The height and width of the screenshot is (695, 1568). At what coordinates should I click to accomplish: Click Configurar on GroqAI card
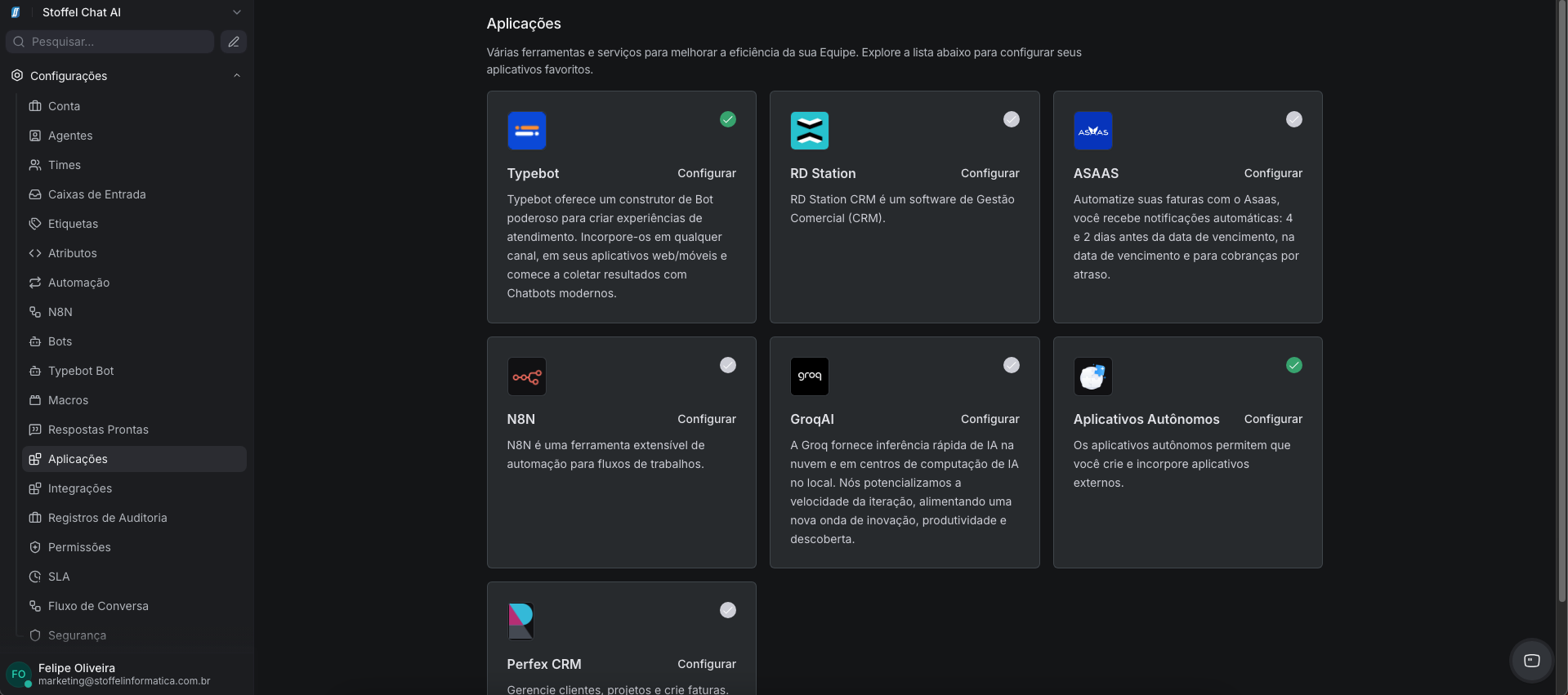(x=989, y=419)
